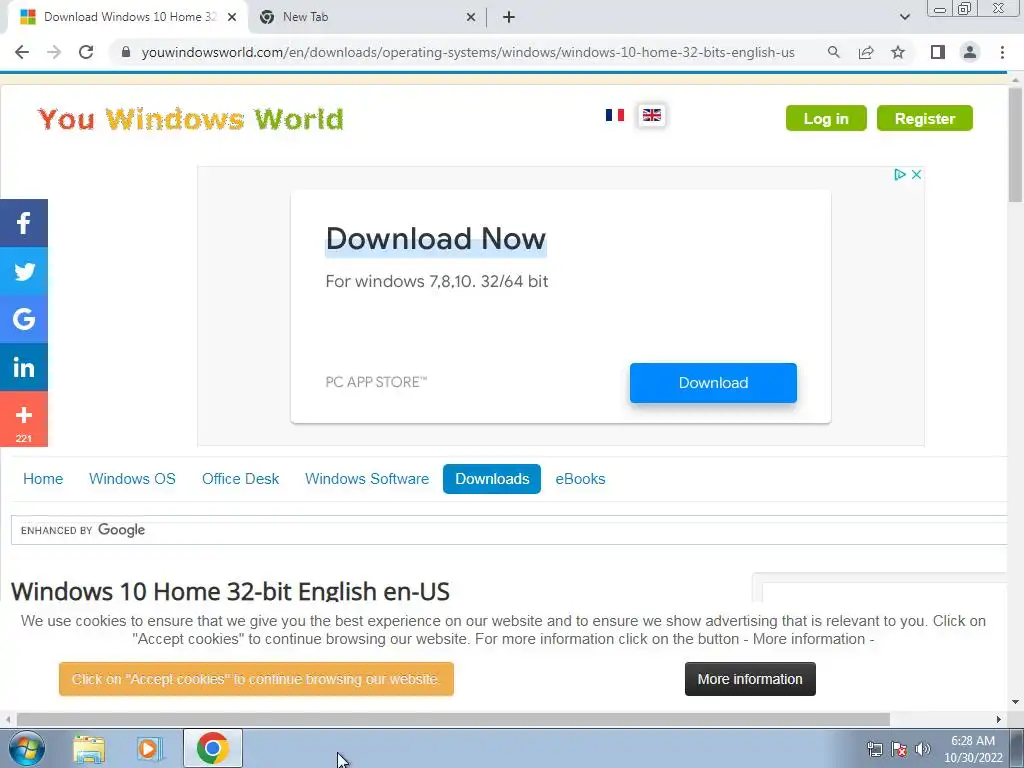Open the browser side panel icon
The width and height of the screenshot is (1024, 768).
(x=938, y=52)
